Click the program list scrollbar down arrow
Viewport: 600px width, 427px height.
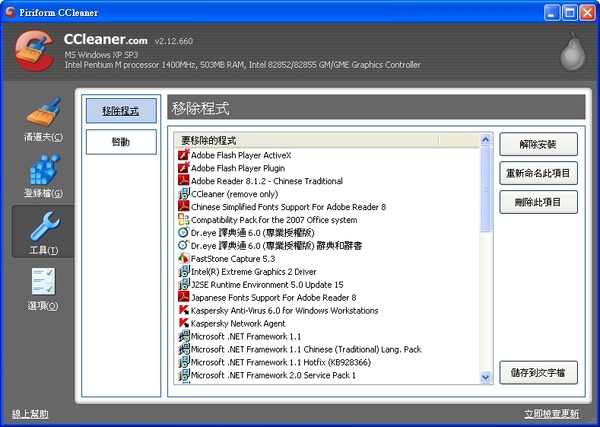(485, 377)
